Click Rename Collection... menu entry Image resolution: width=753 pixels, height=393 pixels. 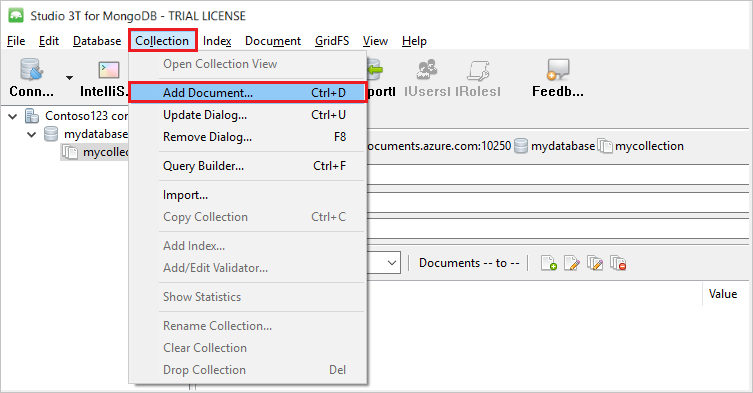[x=248, y=325]
